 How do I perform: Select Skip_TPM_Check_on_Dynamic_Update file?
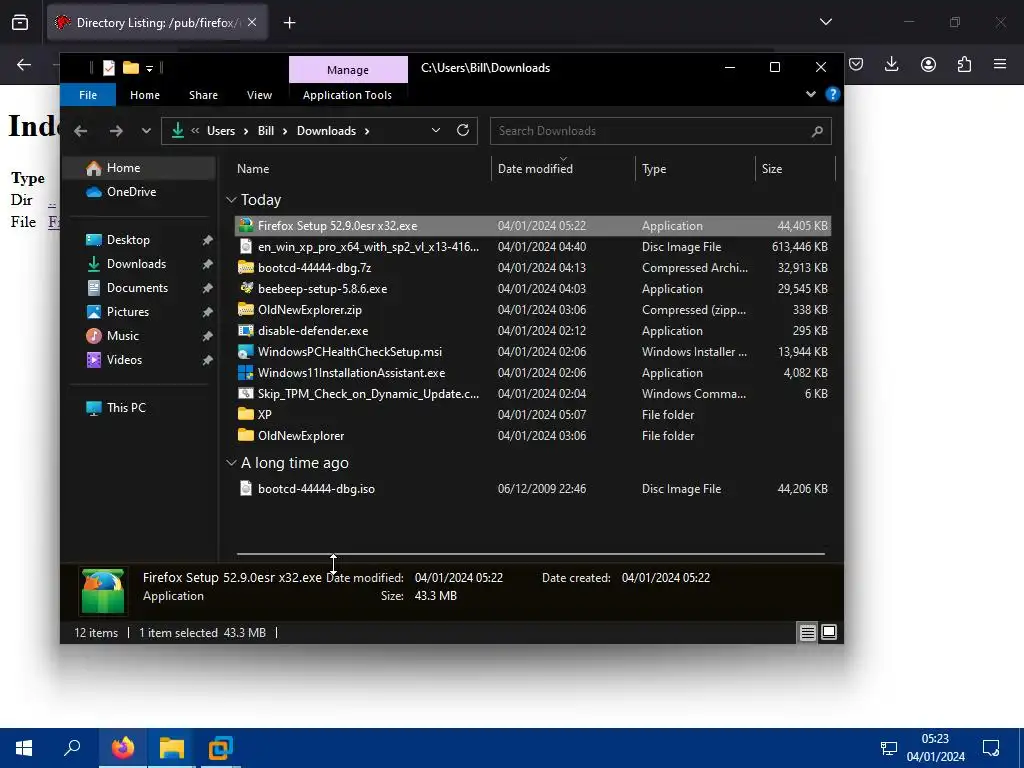[x=533, y=394]
